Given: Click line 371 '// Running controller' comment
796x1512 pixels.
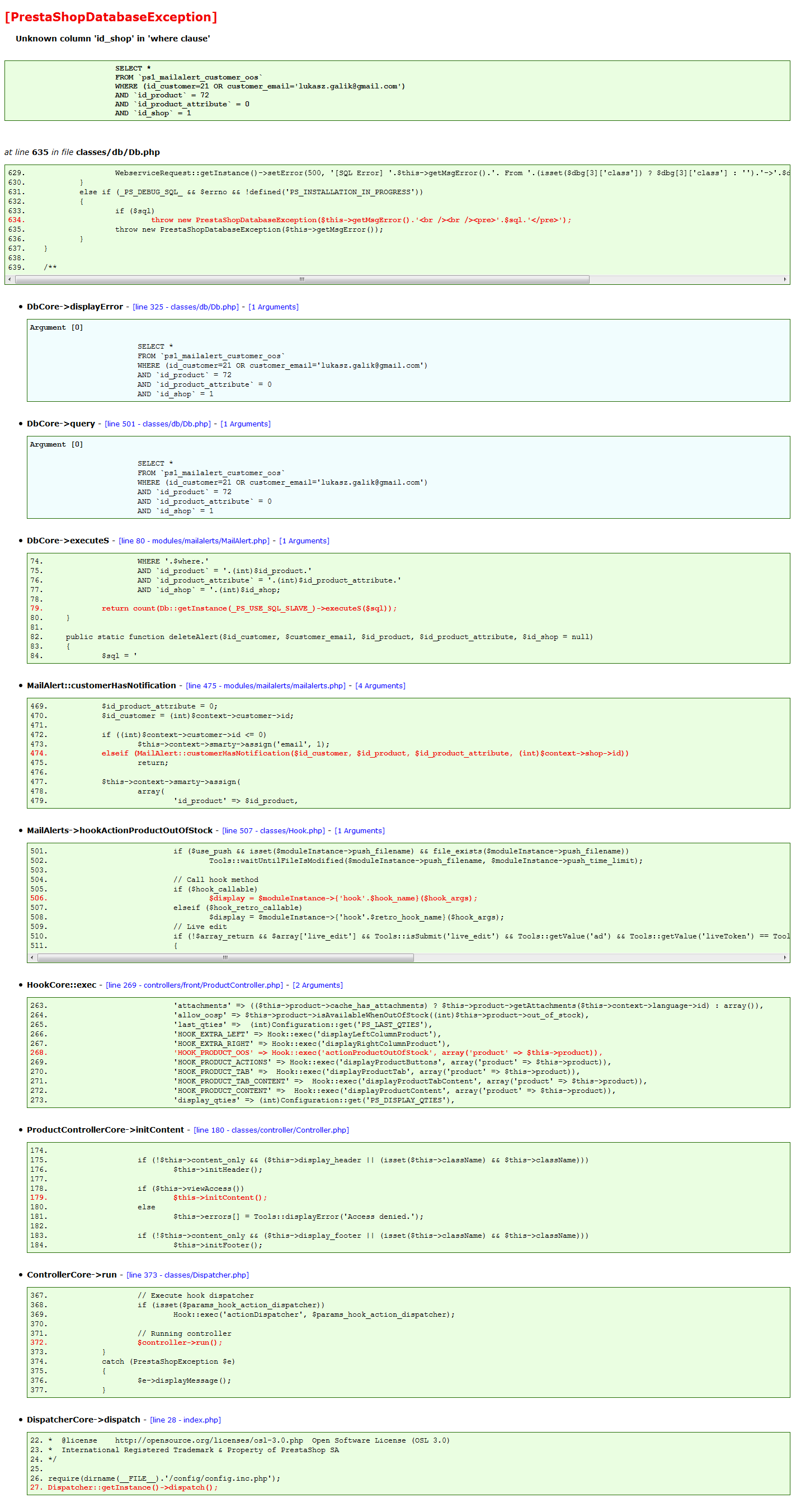Looking at the screenshot, I should pos(184,1333).
